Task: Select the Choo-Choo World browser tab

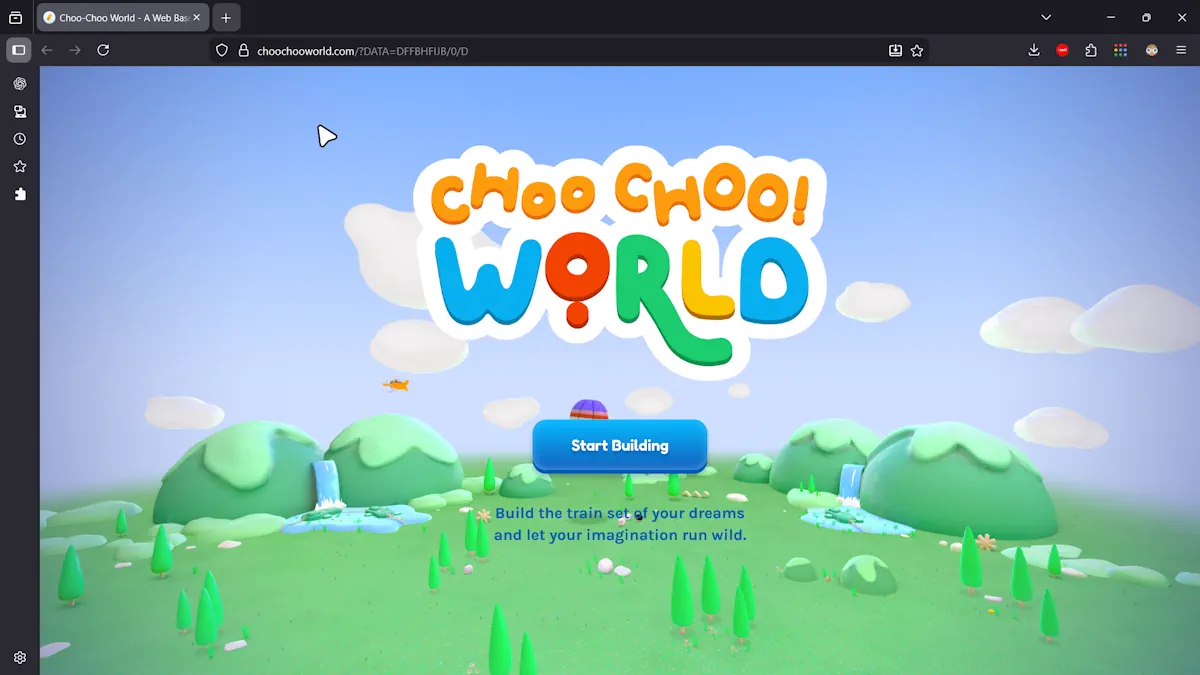Action: pyautogui.click(x=115, y=17)
